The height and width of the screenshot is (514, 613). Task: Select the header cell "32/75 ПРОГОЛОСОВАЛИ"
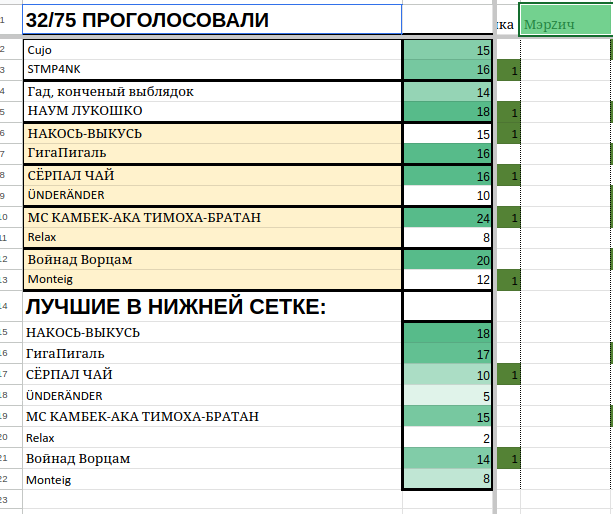coord(212,20)
